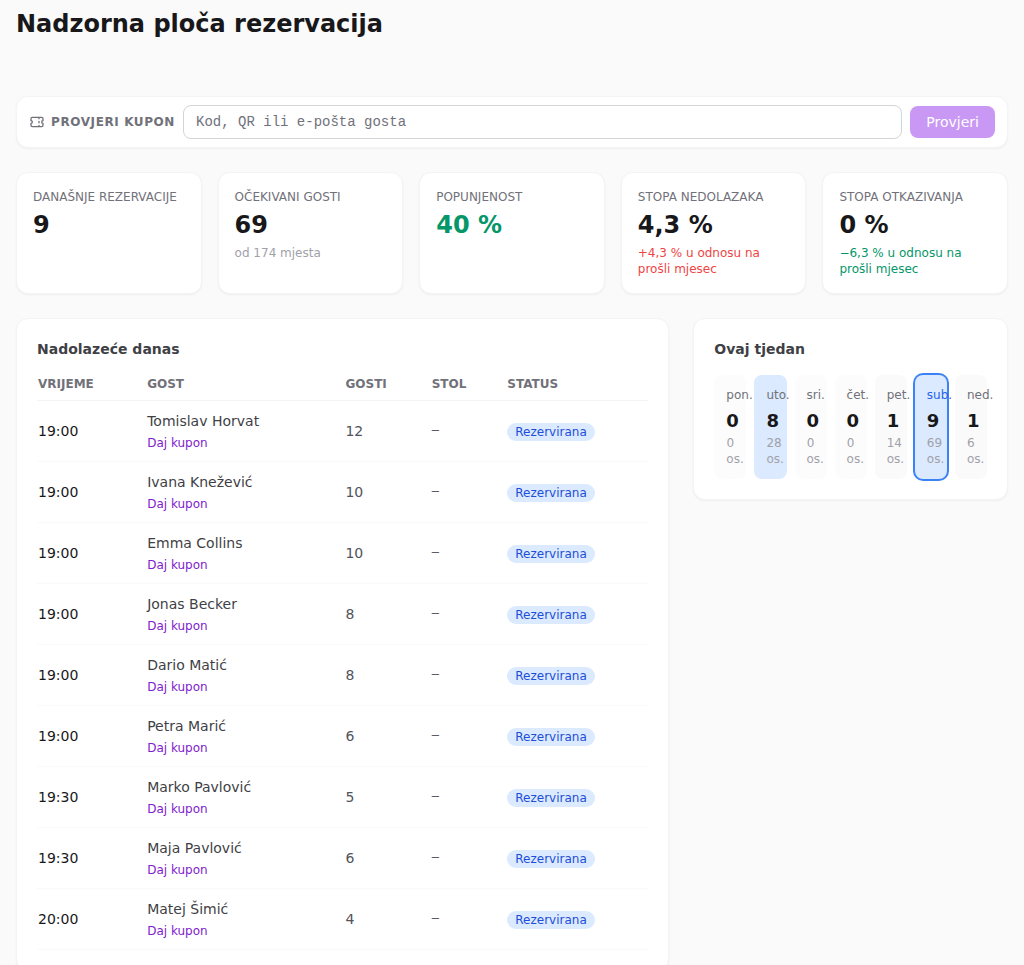Image resolution: width=1024 pixels, height=965 pixels.
Task: Click the Gost column header
Action: pos(165,384)
